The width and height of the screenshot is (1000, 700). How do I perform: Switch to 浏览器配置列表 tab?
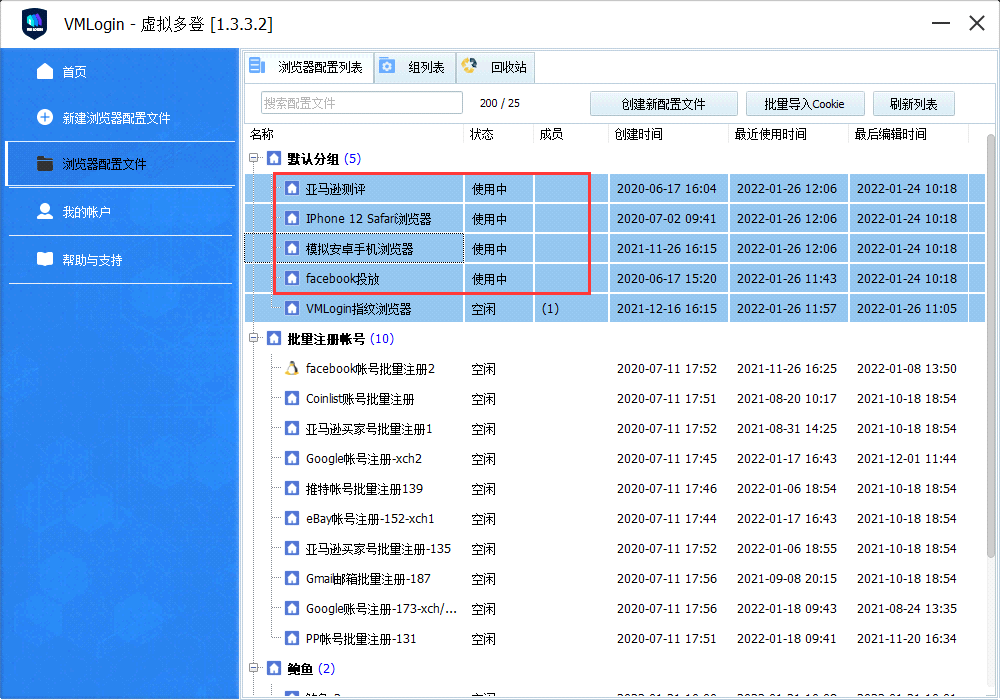tap(309, 67)
